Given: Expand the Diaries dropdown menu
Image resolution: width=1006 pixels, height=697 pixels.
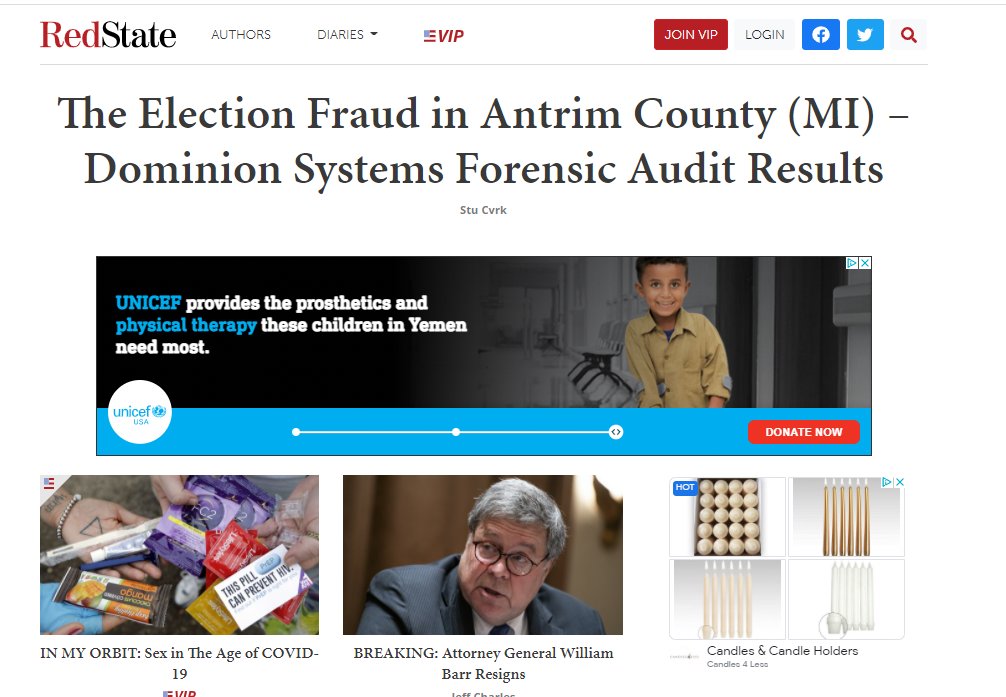Looking at the screenshot, I should [x=347, y=35].
